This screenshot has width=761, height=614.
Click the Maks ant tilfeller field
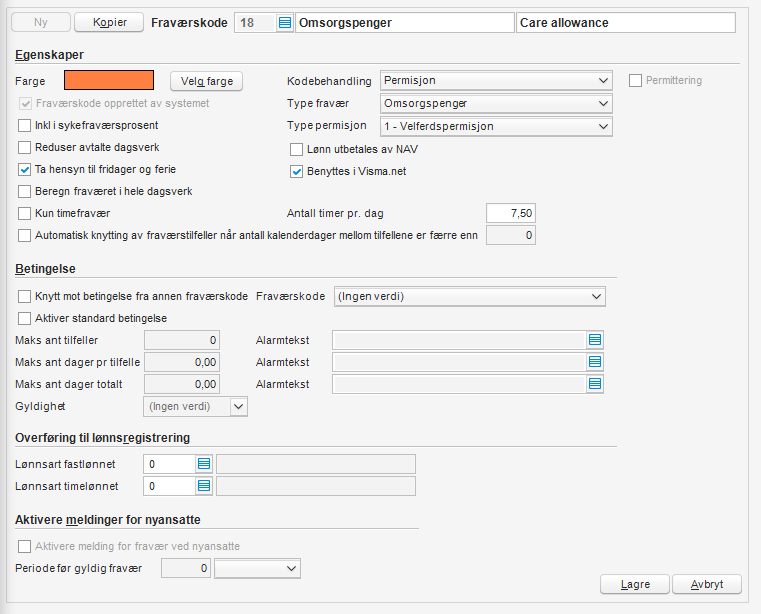[x=182, y=340]
